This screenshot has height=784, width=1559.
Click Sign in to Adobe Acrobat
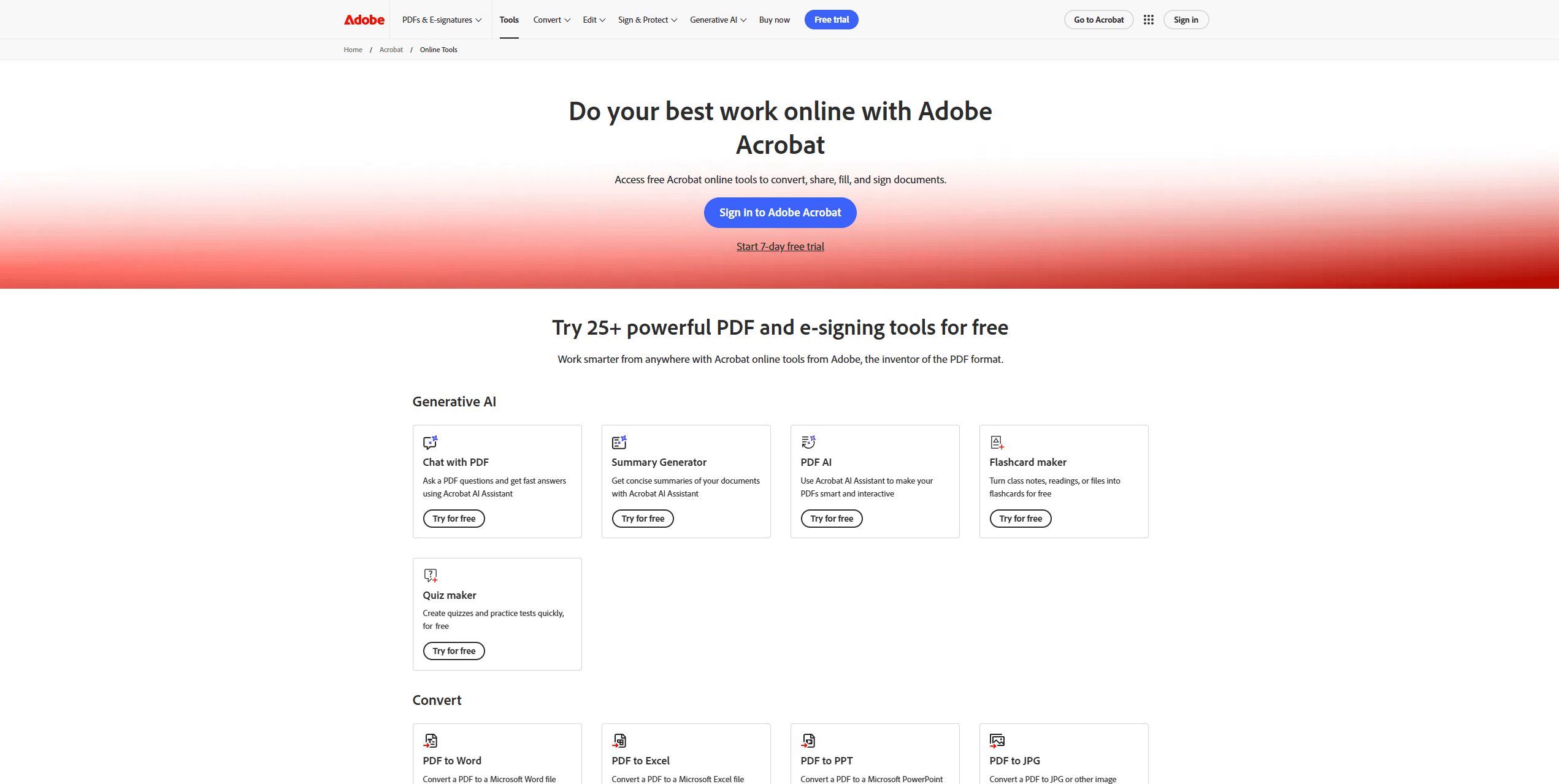pos(779,213)
